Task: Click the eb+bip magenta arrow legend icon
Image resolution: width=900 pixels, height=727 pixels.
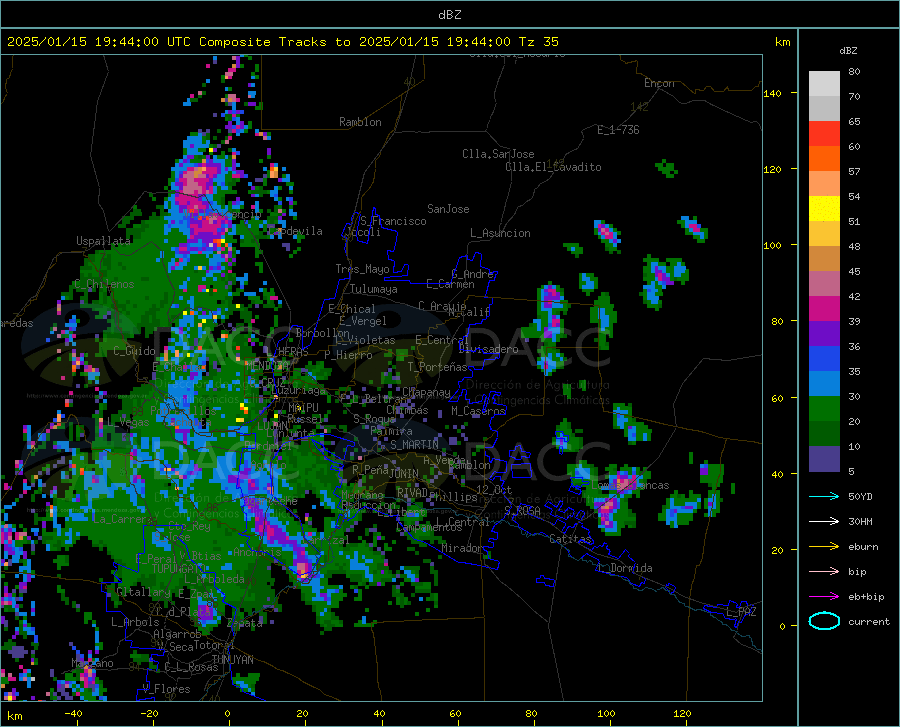Action: pos(824,597)
